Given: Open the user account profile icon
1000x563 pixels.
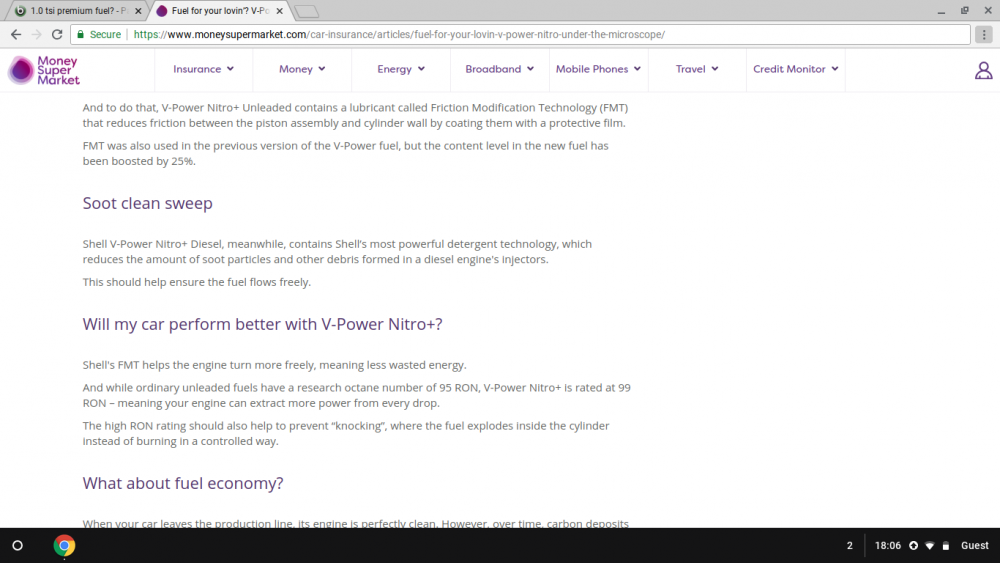Looking at the screenshot, I should (983, 70).
